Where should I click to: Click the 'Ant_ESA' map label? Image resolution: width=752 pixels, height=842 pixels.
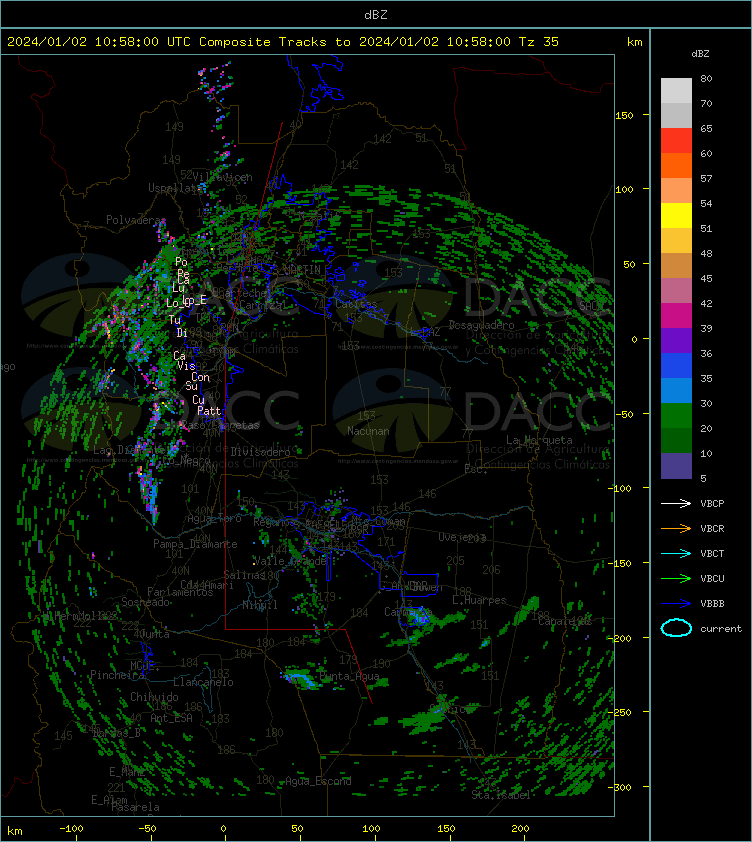point(171,718)
